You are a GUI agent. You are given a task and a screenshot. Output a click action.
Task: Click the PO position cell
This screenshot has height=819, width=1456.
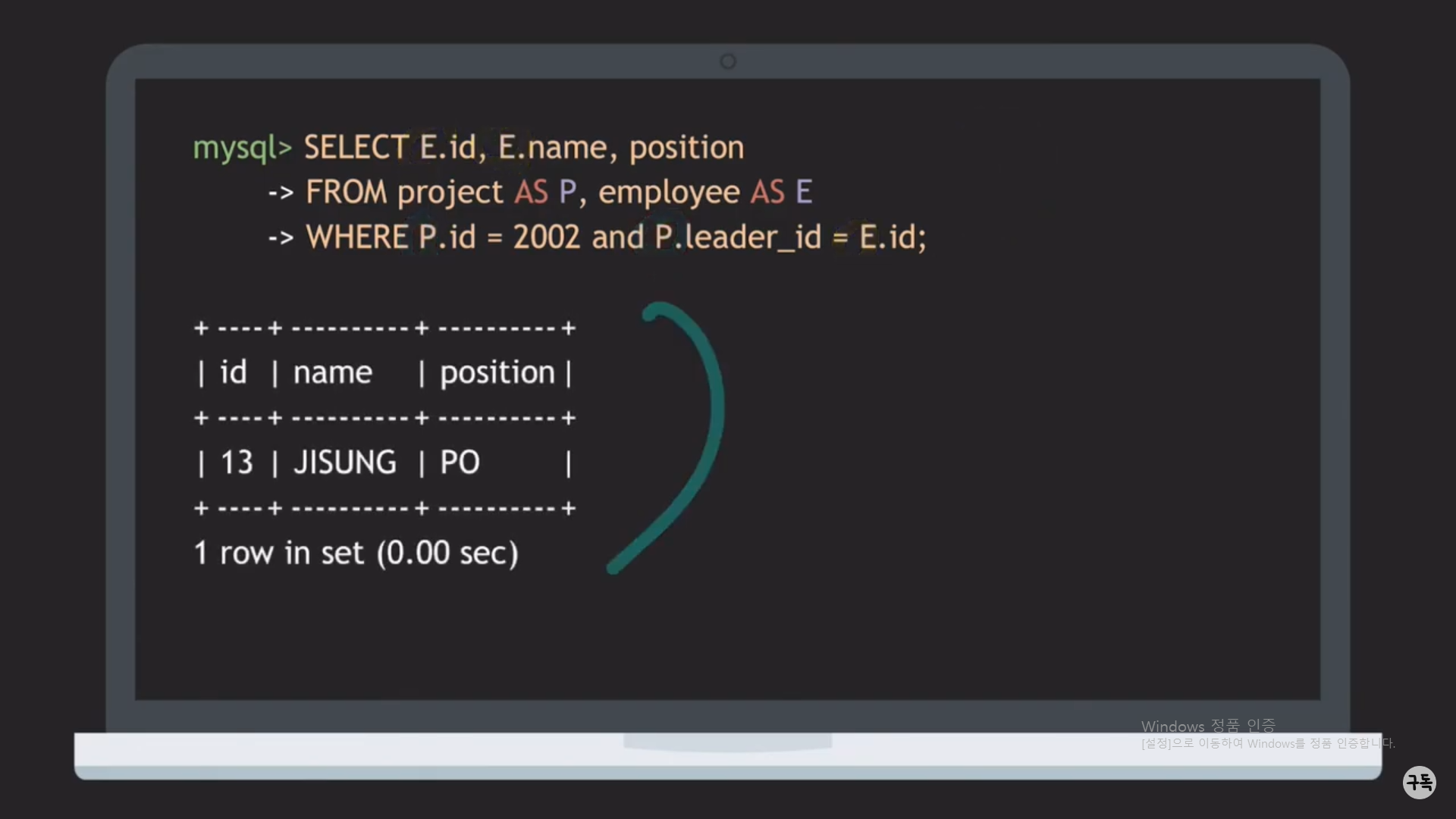[x=460, y=462]
